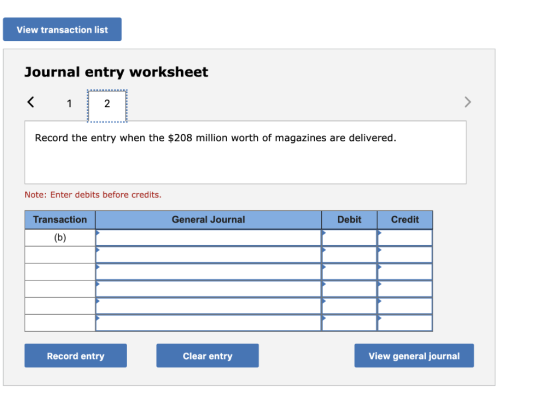Click Credit field in fifth row
560x403 pixels.
(405, 306)
